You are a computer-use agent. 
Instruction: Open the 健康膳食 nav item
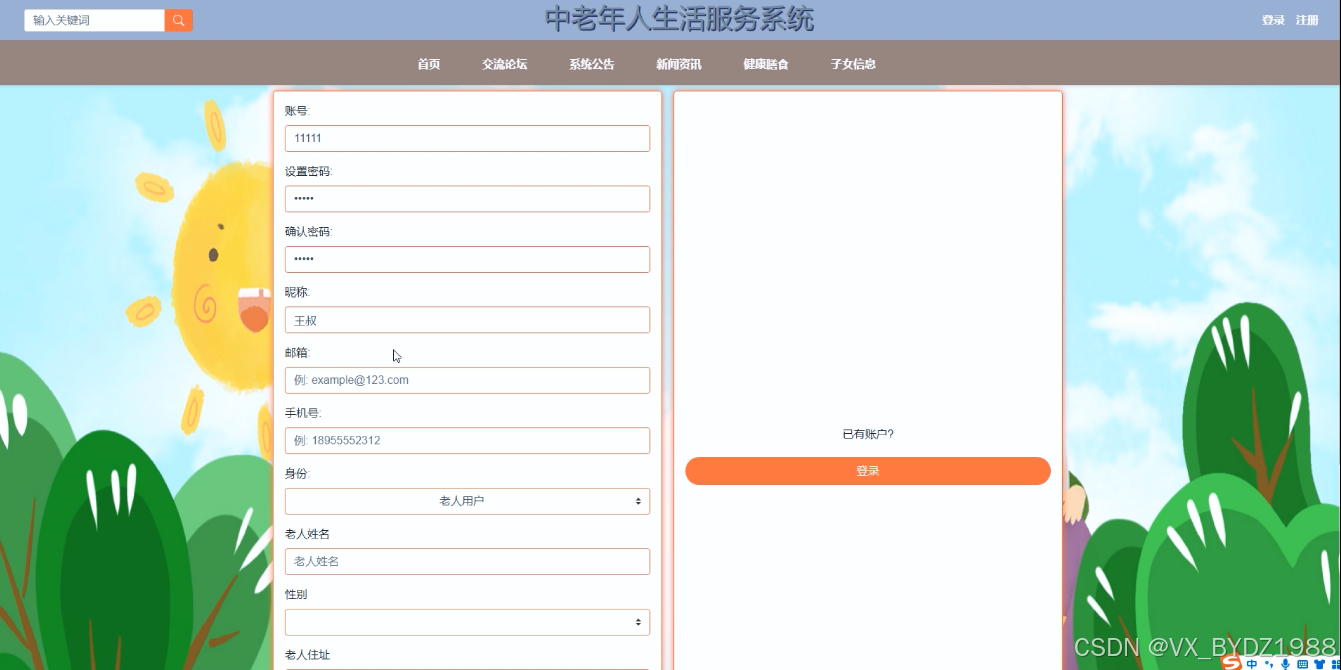(766, 64)
